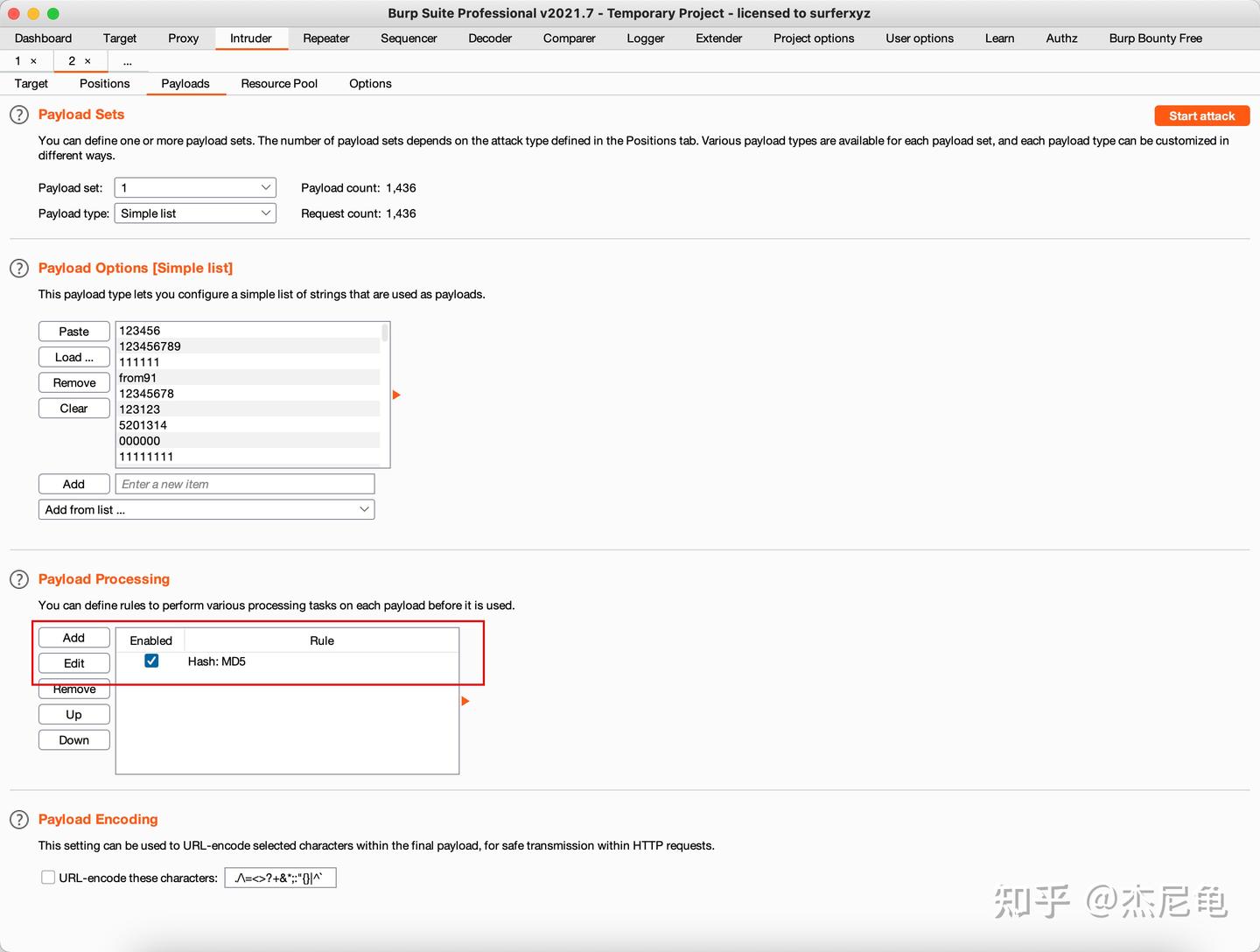1260x952 pixels.
Task: Open the main Target tab
Action: (x=120, y=38)
